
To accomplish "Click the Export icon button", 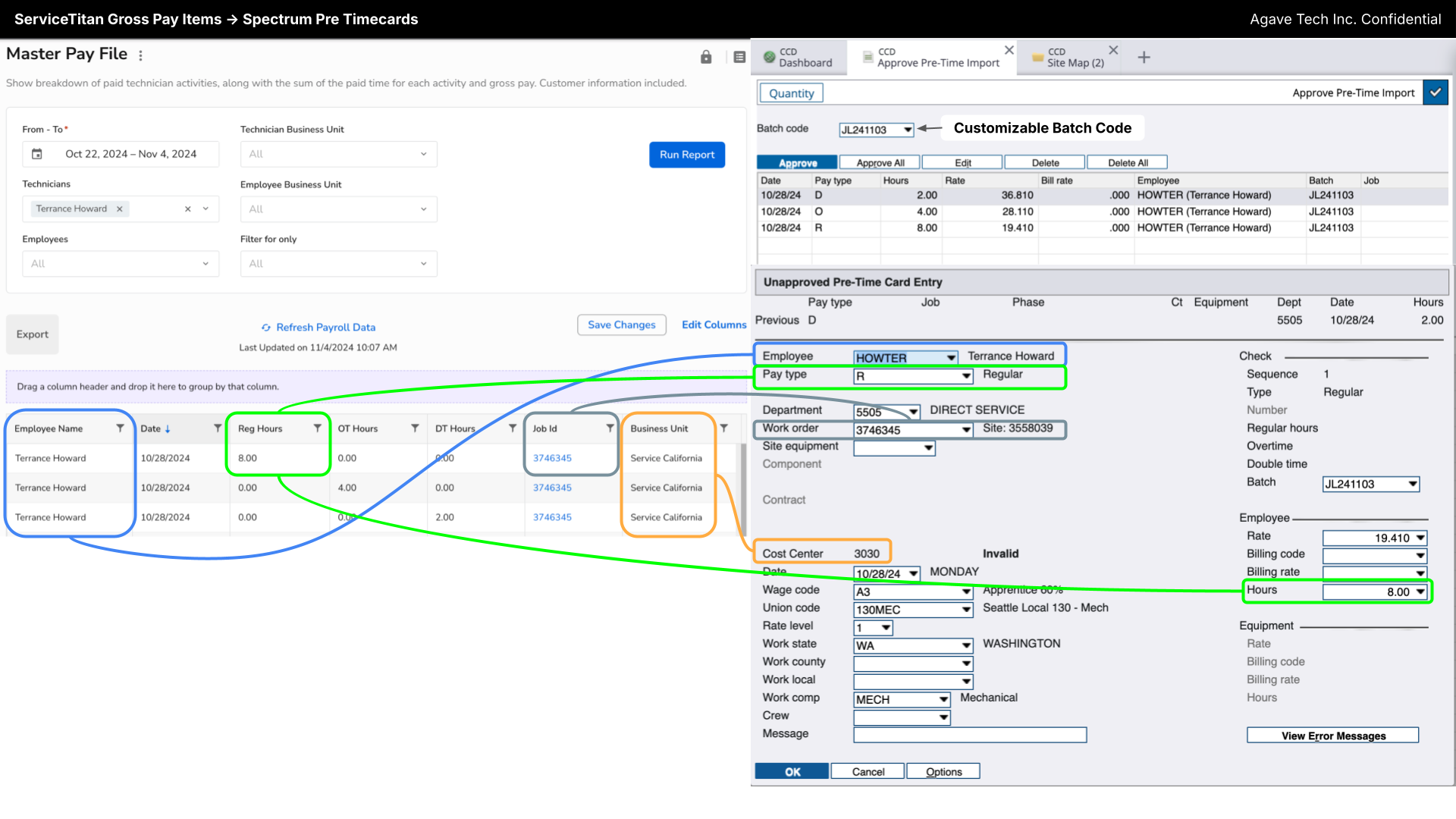I will 31,333.
